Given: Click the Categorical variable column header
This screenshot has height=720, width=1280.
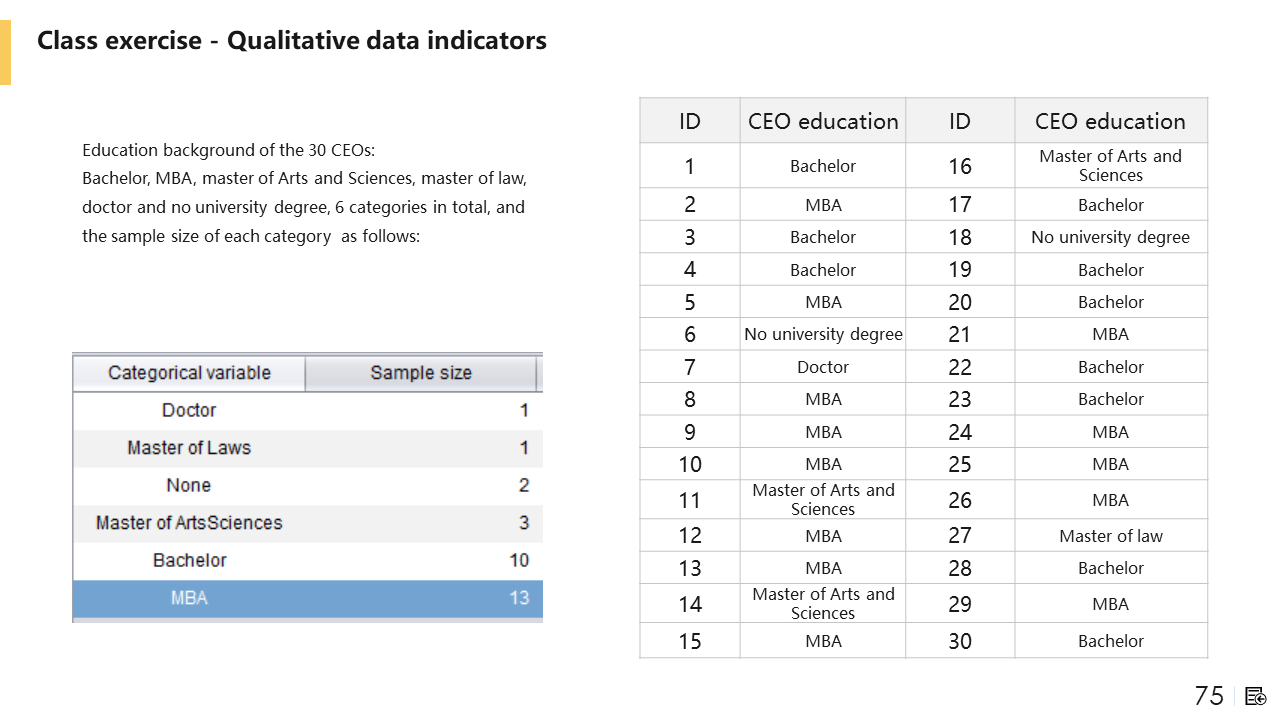Looking at the screenshot, I should click(x=189, y=373).
